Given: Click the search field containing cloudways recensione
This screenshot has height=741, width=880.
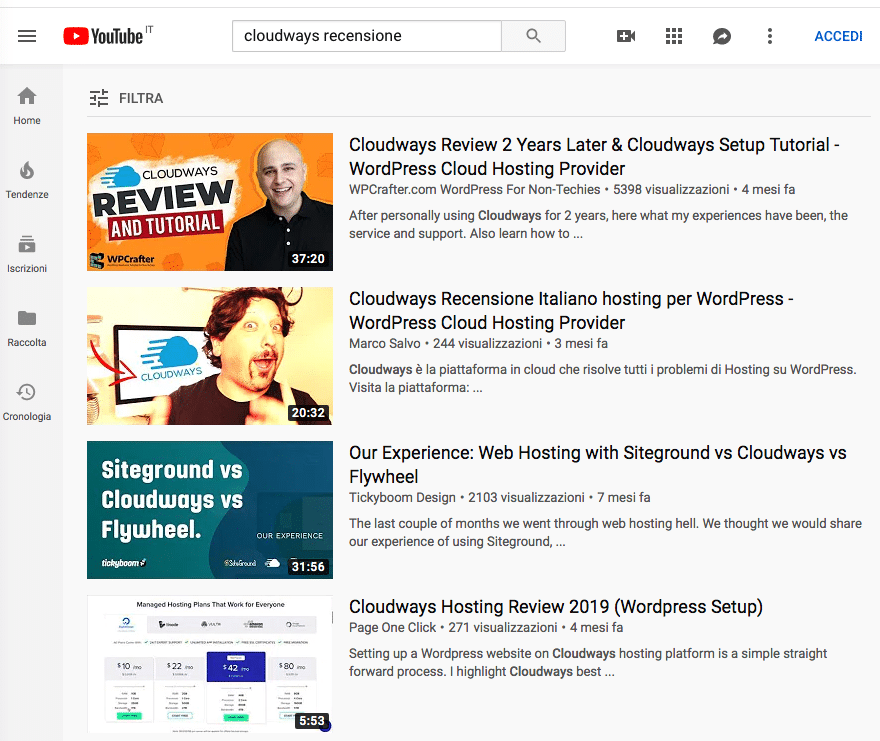Looking at the screenshot, I should [366, 36].
